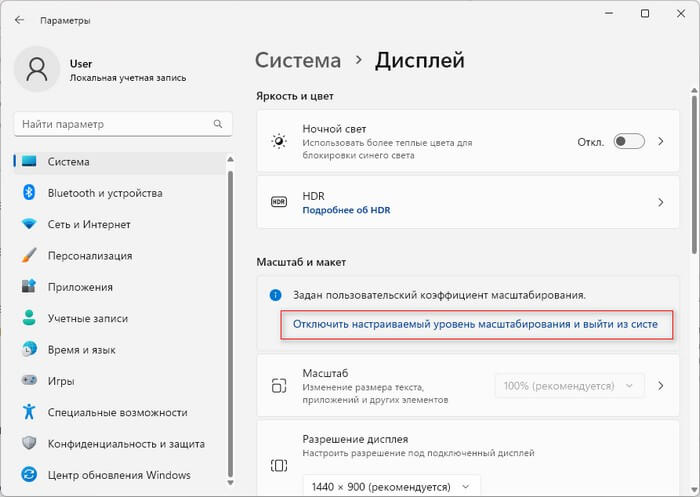This screenshot has width=700, height=497.
Task: Click the Windows Update refresh icon
Action: pyautogui.click(x=29, y=474)
